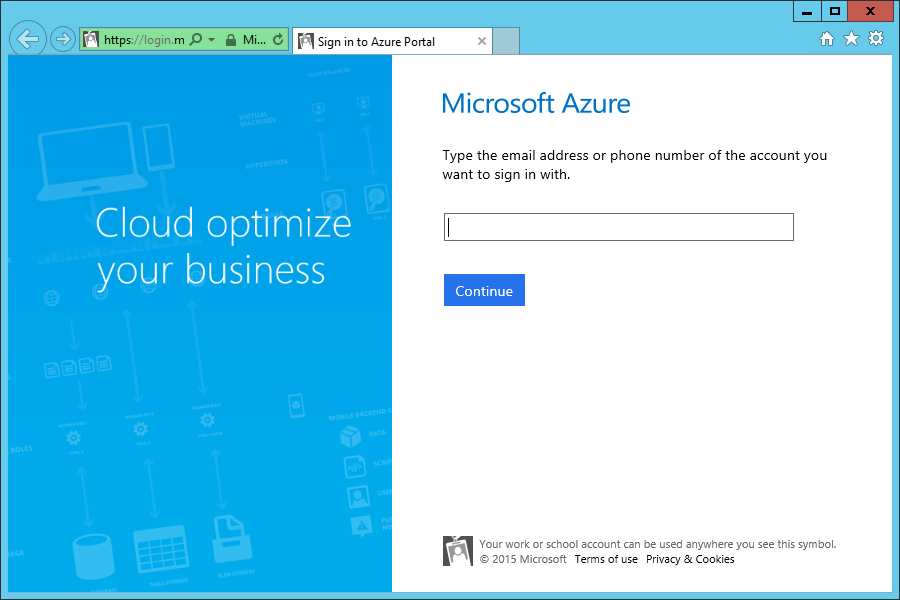The height and width of the screenshot is (600, 900).
Task: Click the site favicon in the address bar
Action: (x=91, y=40)
